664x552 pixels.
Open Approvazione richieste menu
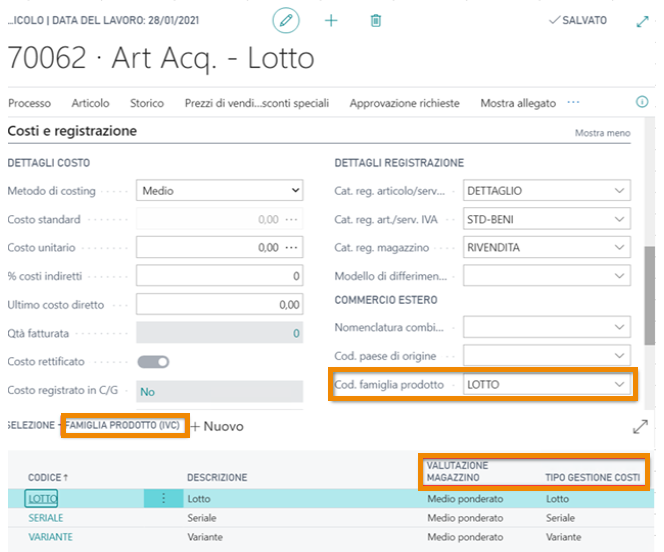404,103
